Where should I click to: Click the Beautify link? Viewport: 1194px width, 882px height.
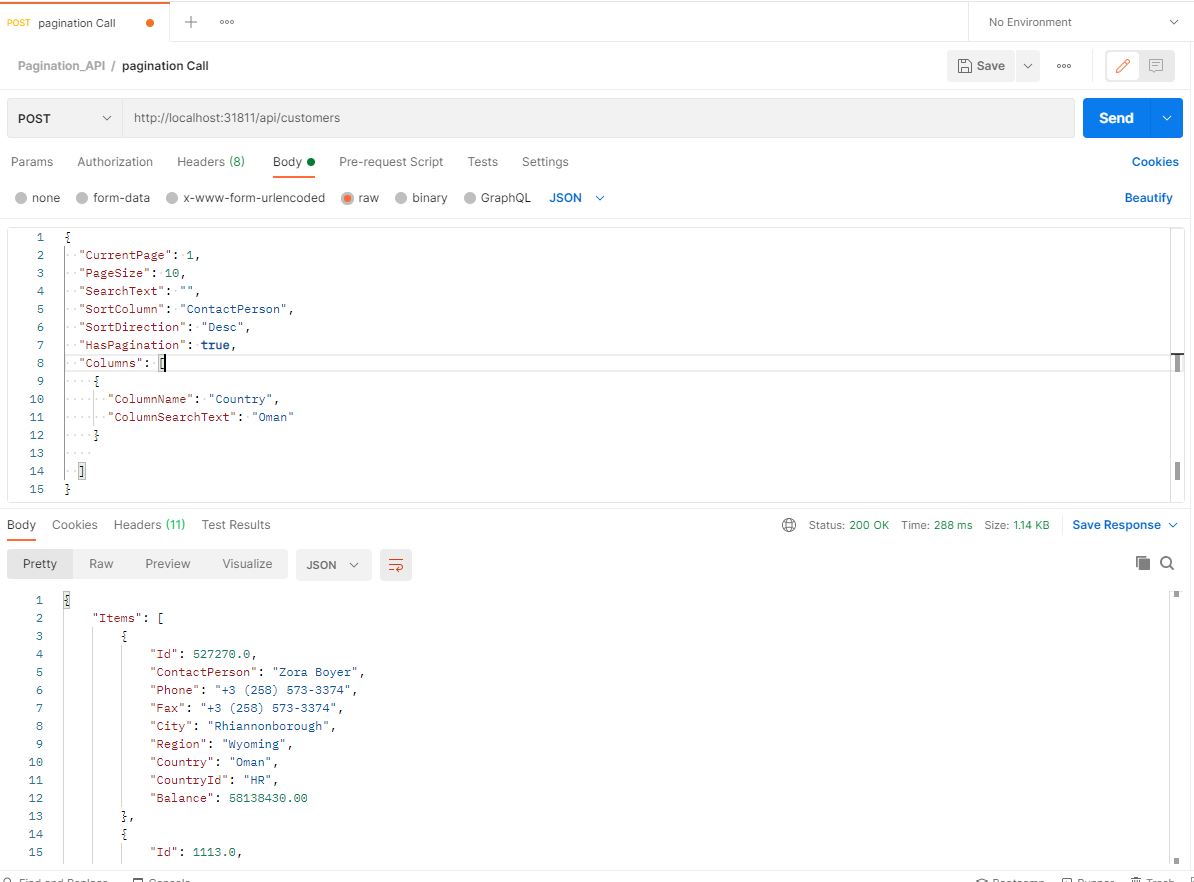tap(1148, 198)
